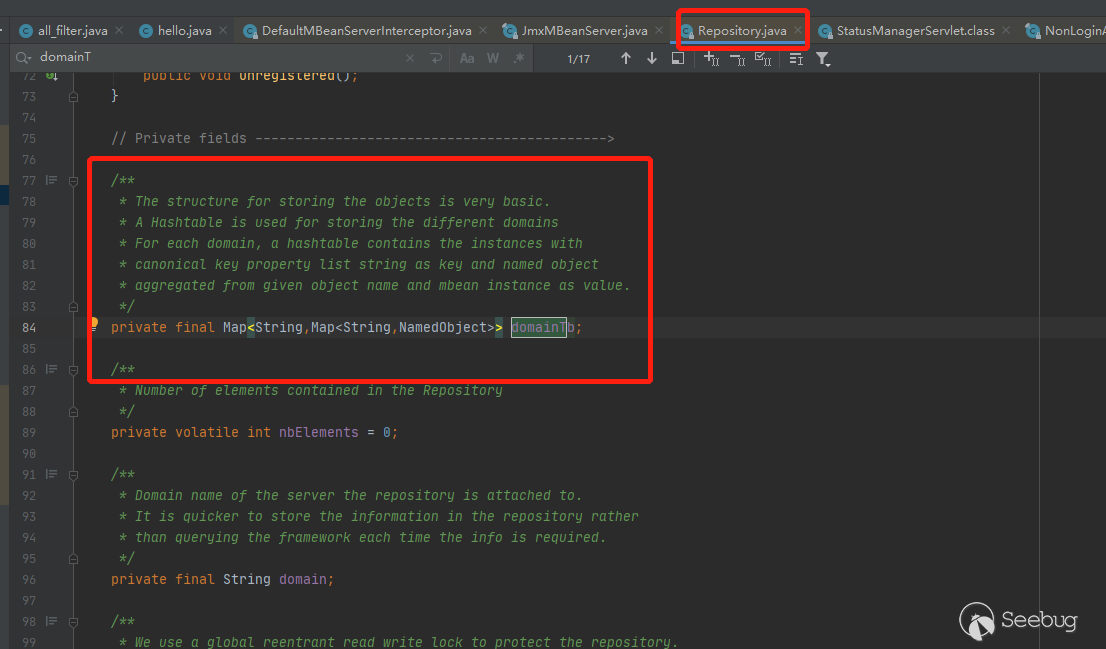Close the Repository.java tab
Viewport: 1106px width, 649px height.
click(x=798, y=30)
